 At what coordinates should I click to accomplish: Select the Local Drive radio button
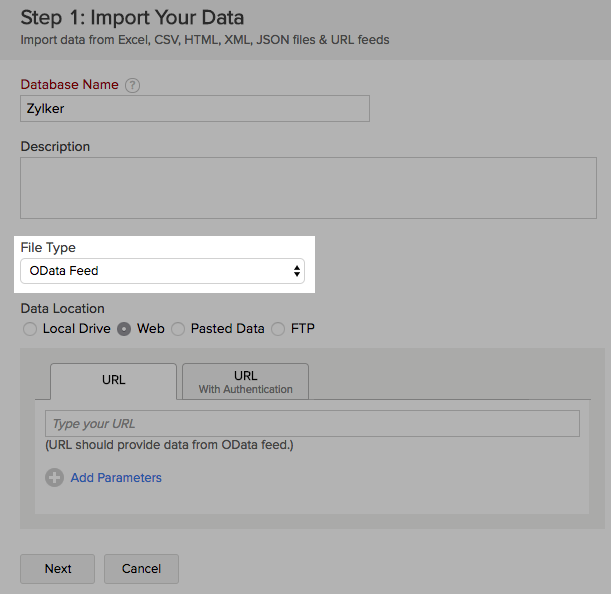click(30, 329)
